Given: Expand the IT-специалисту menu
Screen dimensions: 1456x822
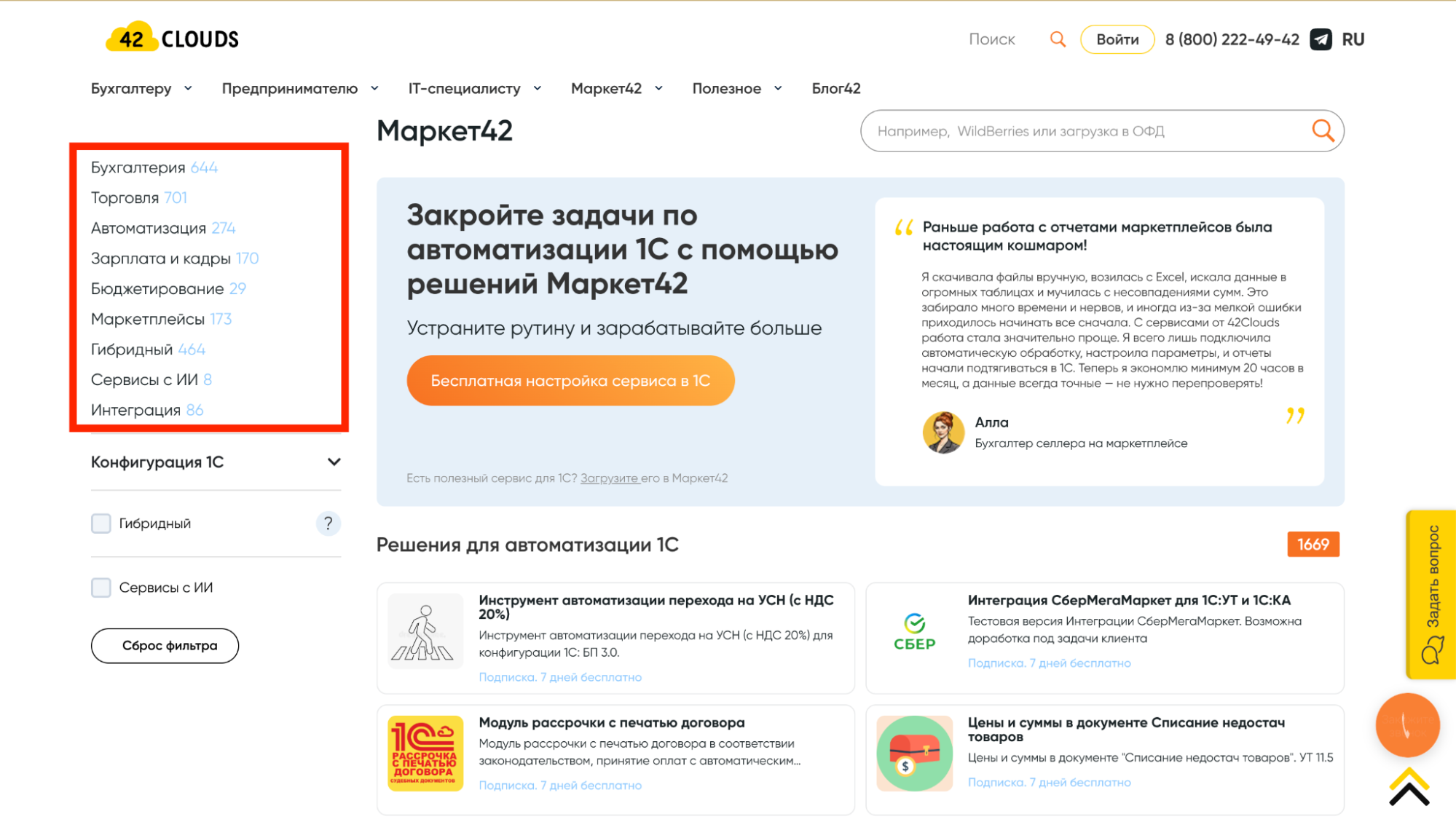Looking at the screenshot, I should pos(474,89).
